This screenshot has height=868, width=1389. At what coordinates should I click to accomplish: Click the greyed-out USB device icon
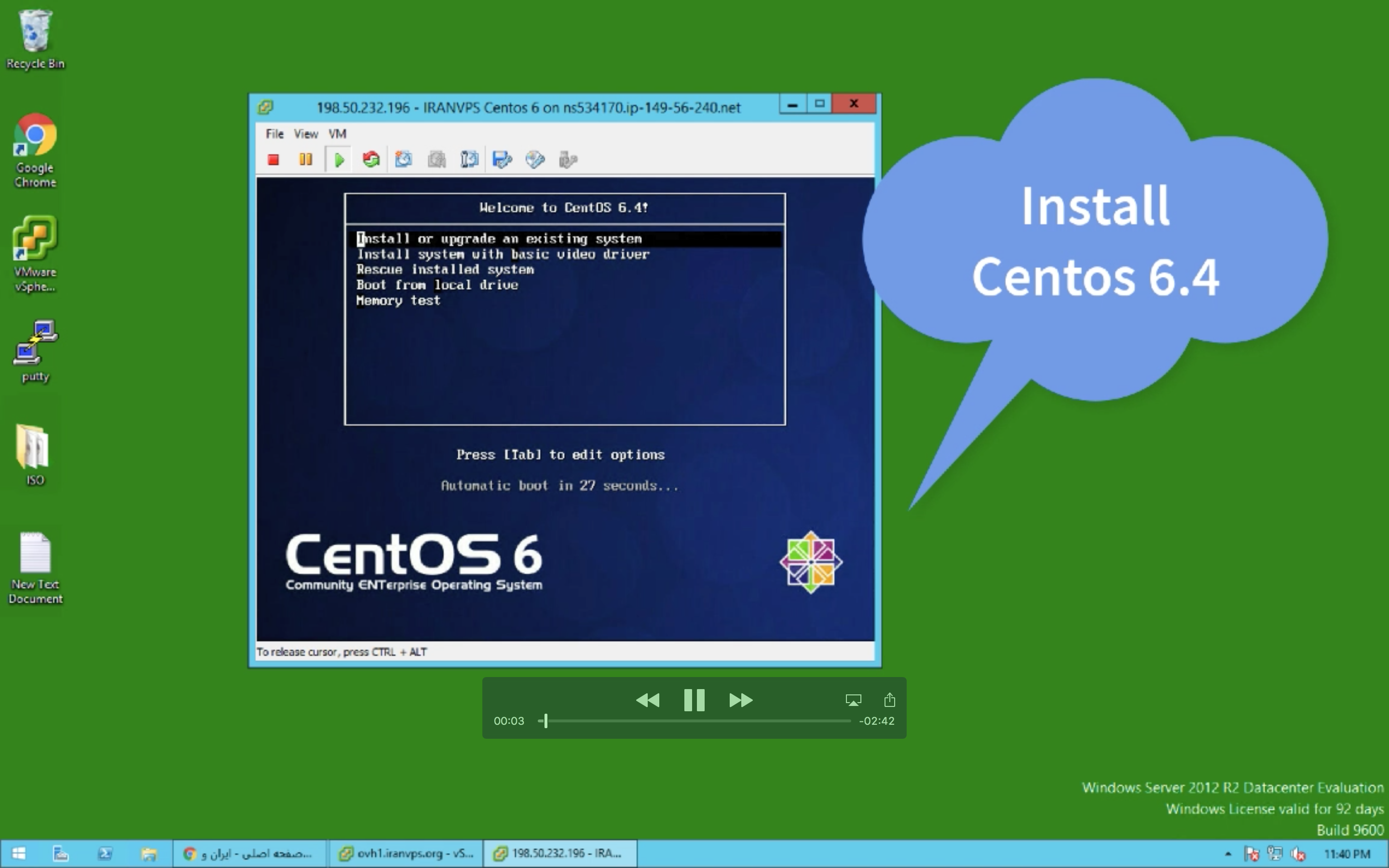568,160
